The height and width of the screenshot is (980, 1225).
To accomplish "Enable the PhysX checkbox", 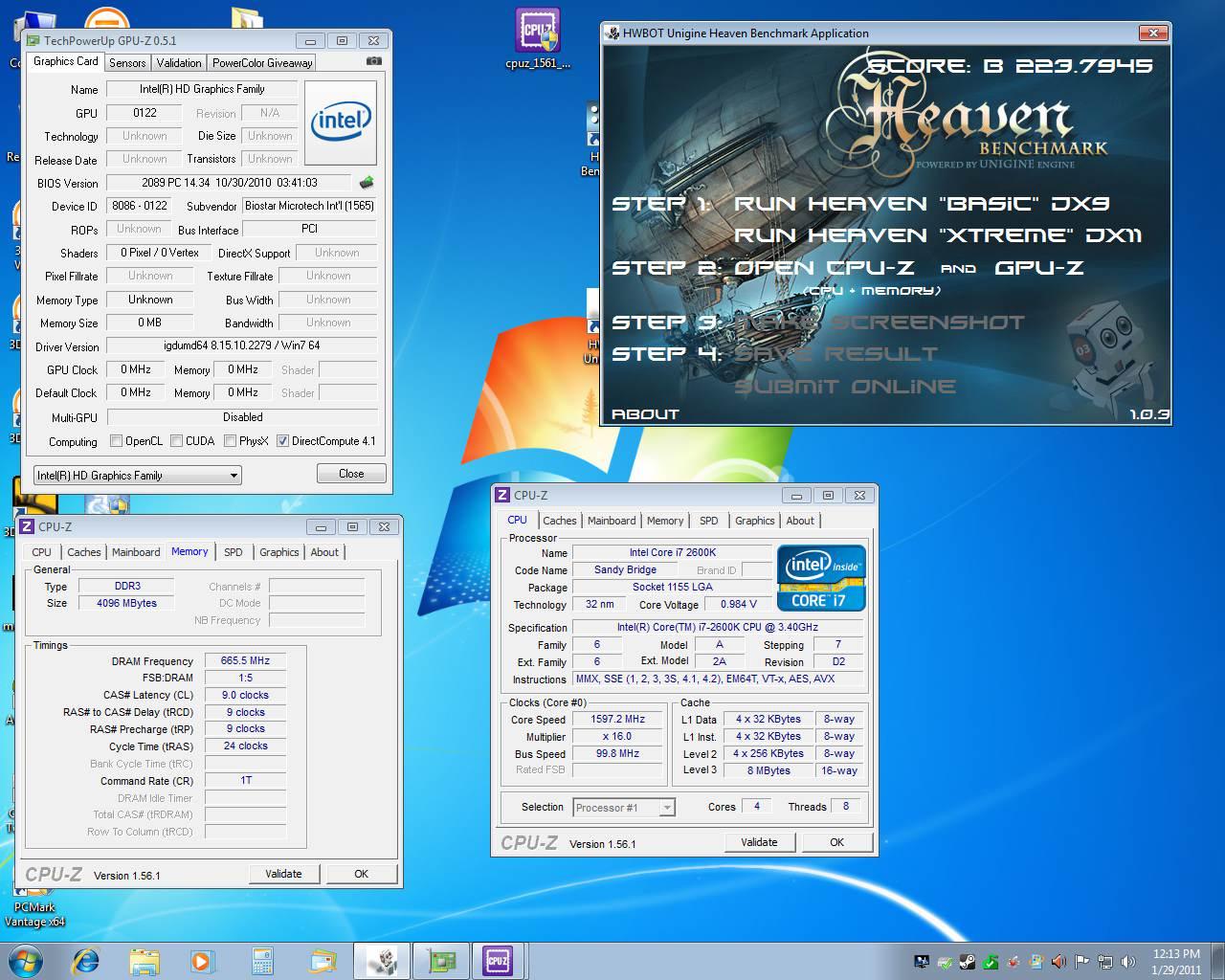I will 231,441.
